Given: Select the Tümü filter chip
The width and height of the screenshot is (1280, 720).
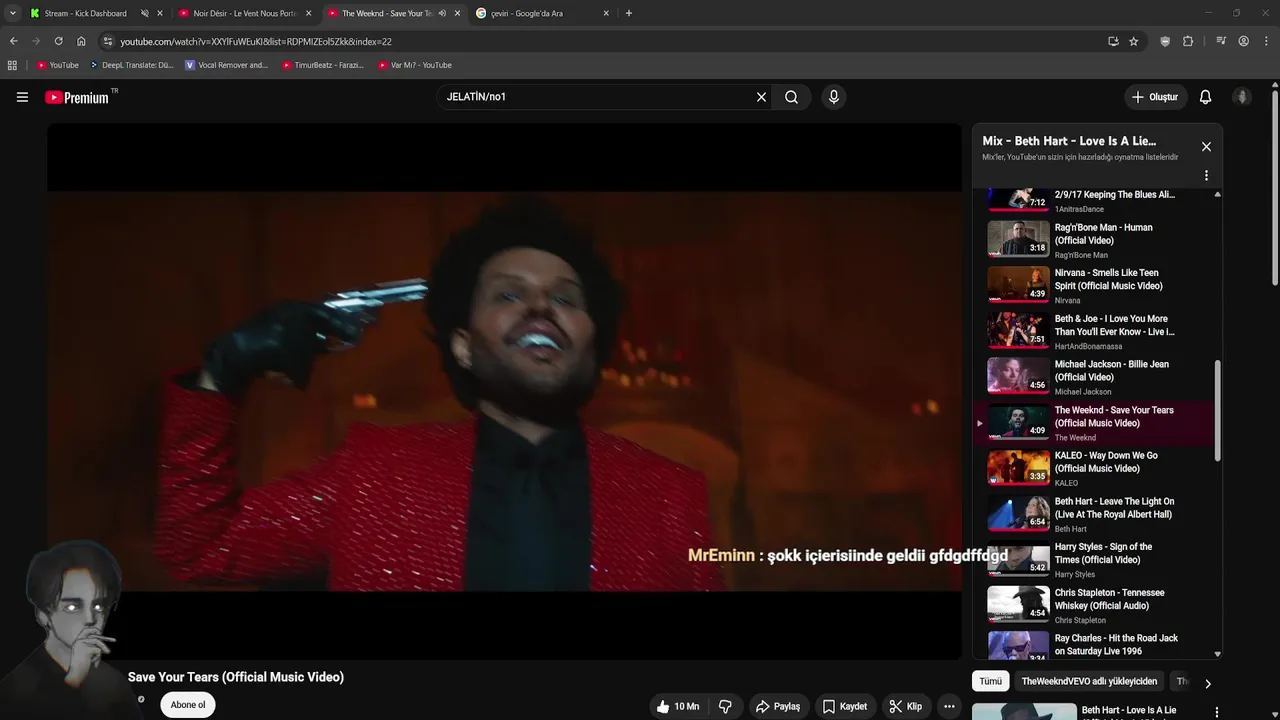Looking at the screenshot, I should (990, 681).
